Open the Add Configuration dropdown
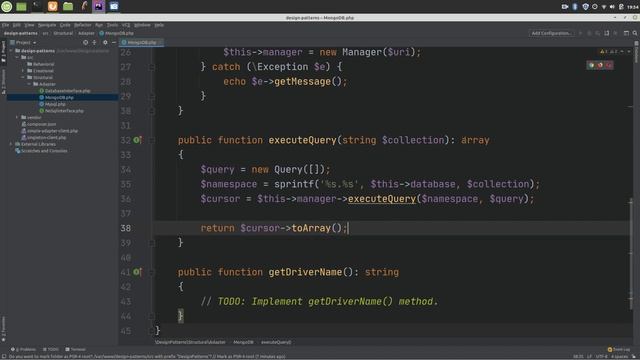The image size is (640, 360). pos(551,33)
